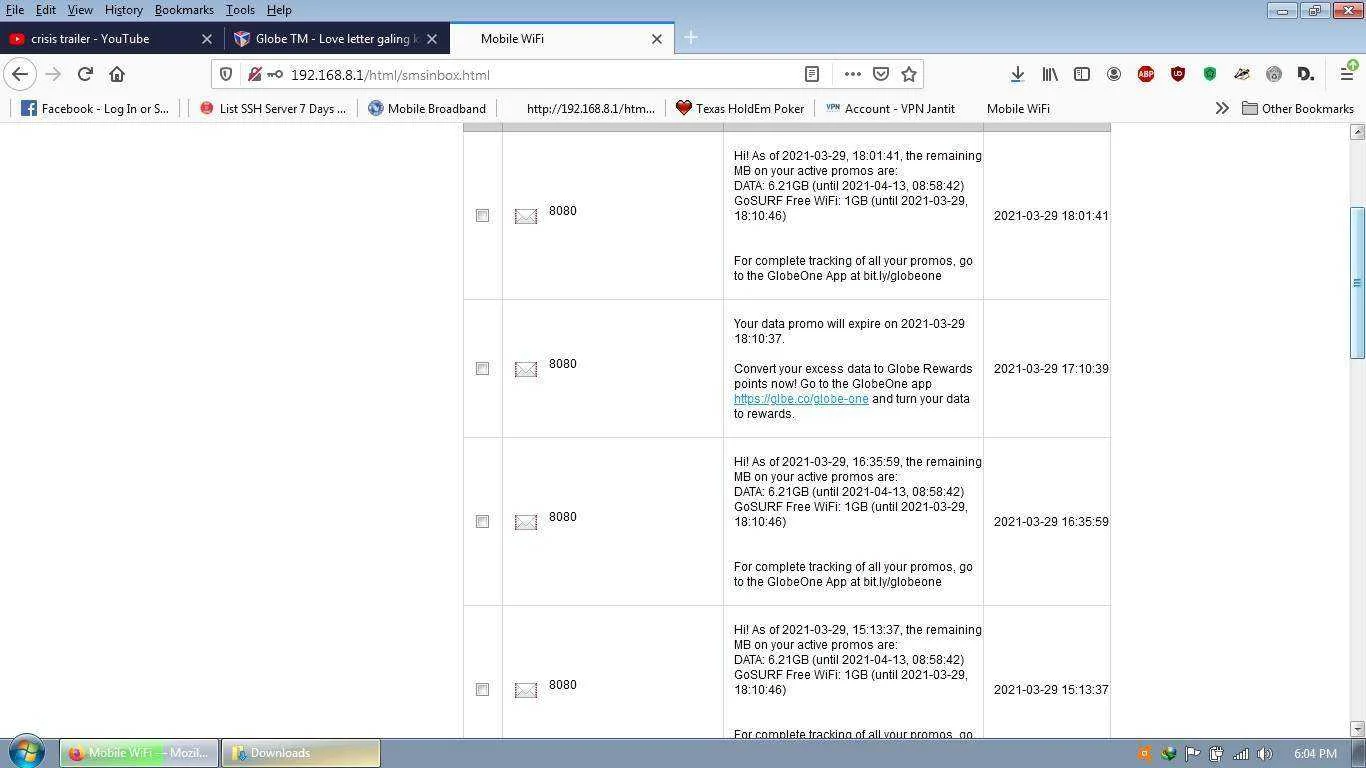Screen dimensions: 1366x768
Task: Close the Mobile WiFi tab
Action: pyautogui.click(x=657, y=39)
